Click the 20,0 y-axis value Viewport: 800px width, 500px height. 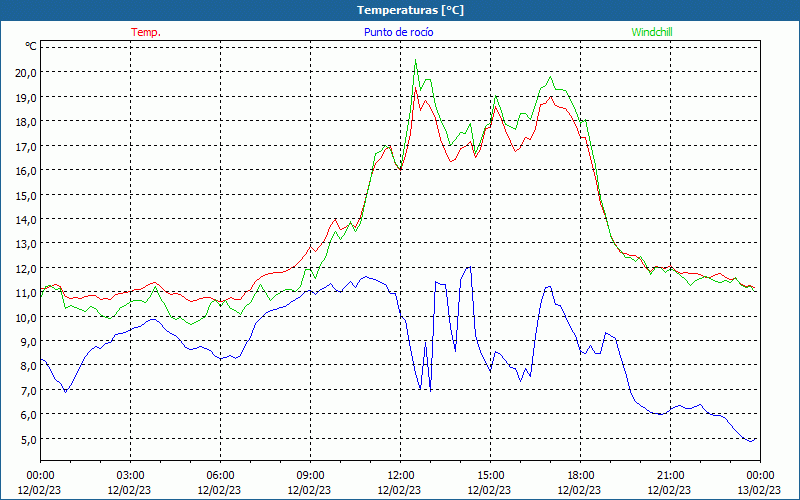tap(26, 72)
